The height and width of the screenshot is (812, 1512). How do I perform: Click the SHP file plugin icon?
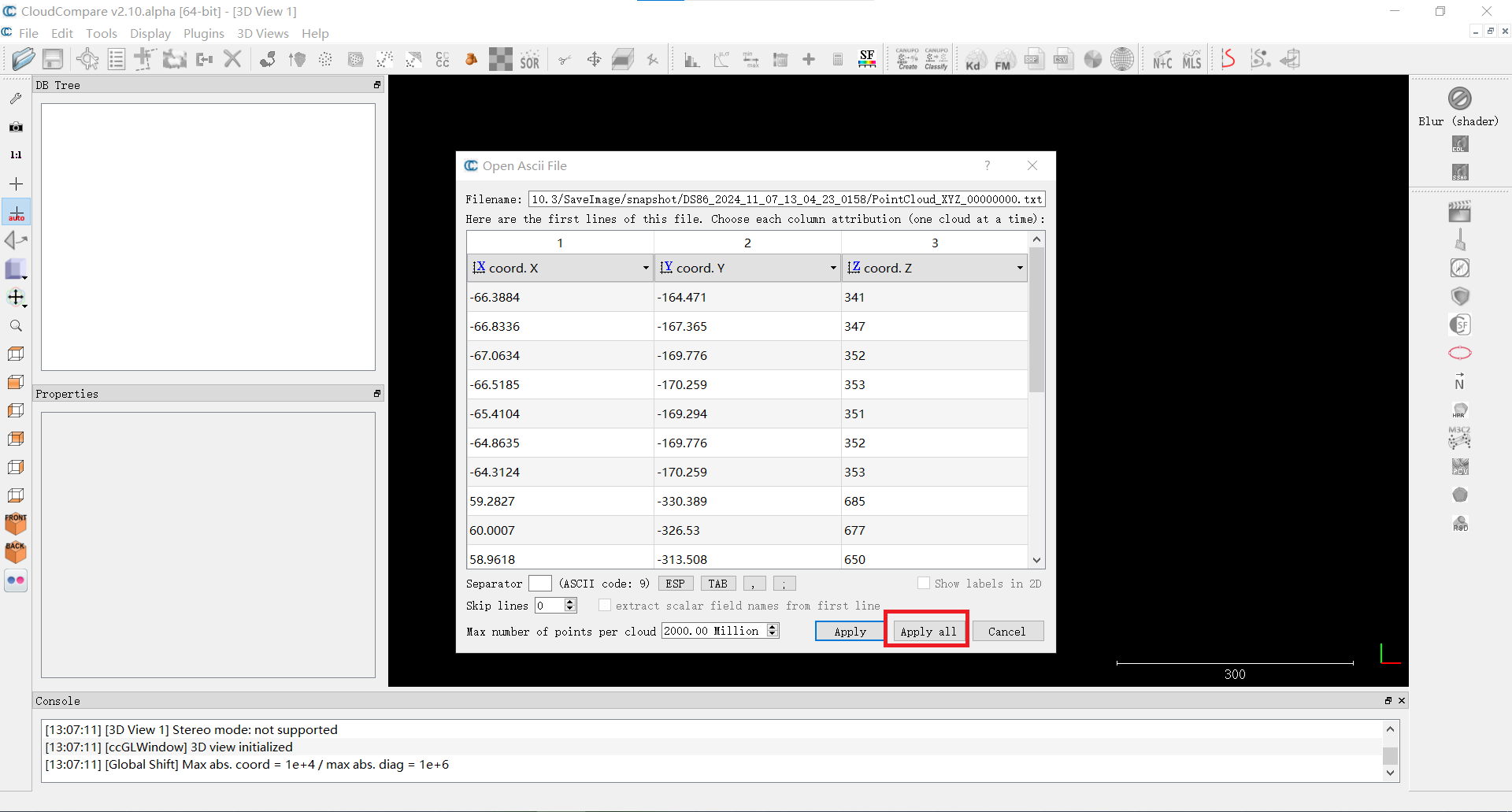(x=1034, y=59)
